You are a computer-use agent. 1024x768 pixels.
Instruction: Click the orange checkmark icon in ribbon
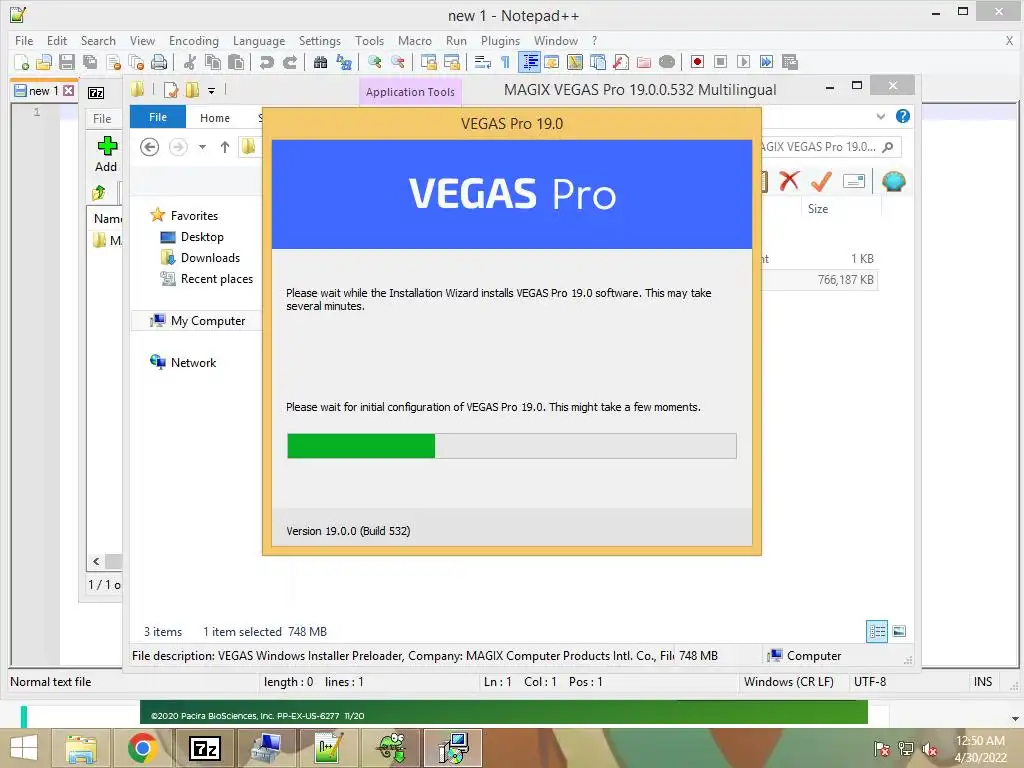point(821,182)
